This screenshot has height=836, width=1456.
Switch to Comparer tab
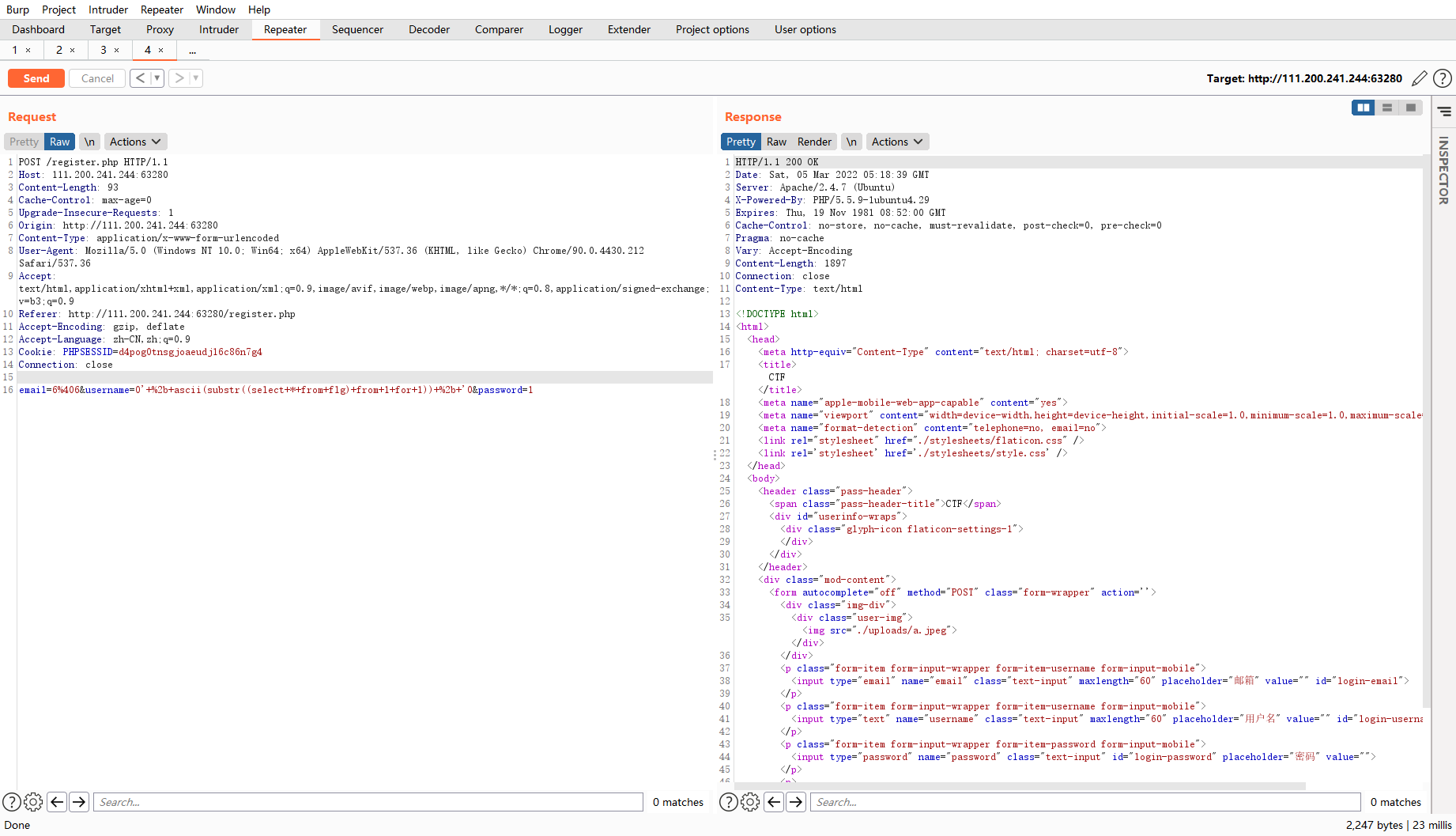point(499,29)
